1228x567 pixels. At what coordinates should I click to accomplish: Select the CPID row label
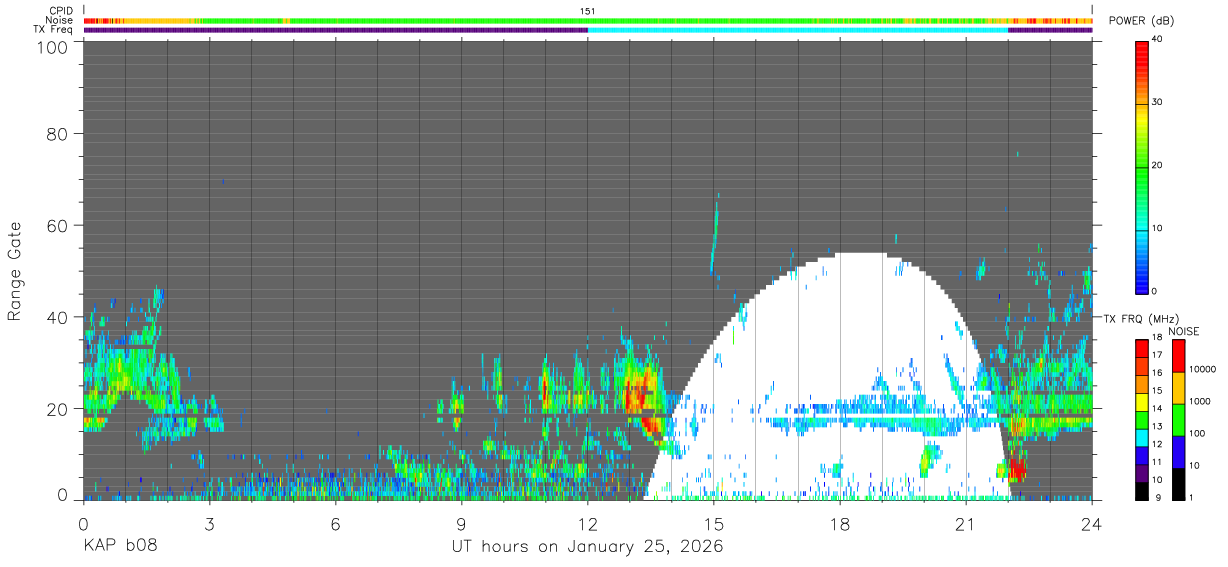(x=60, y=11)
